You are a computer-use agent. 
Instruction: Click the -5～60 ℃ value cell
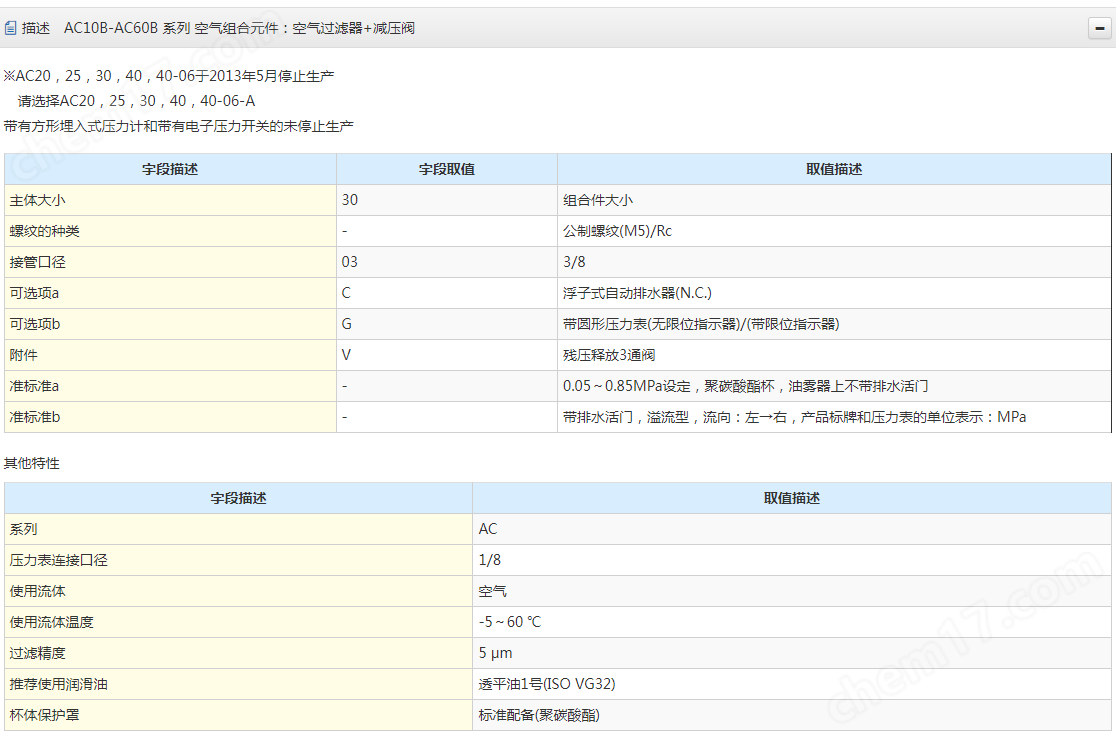pos(792,623)
